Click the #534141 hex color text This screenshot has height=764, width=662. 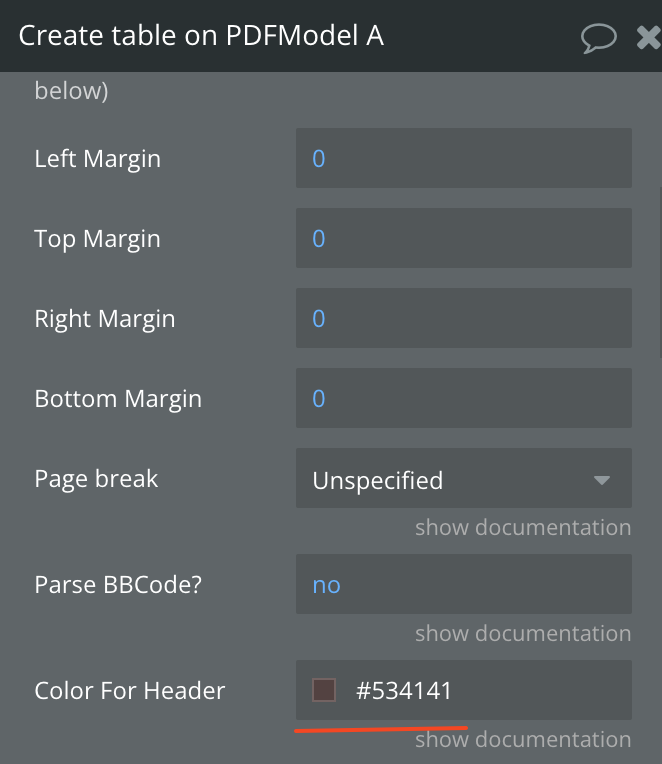(404, 690)
